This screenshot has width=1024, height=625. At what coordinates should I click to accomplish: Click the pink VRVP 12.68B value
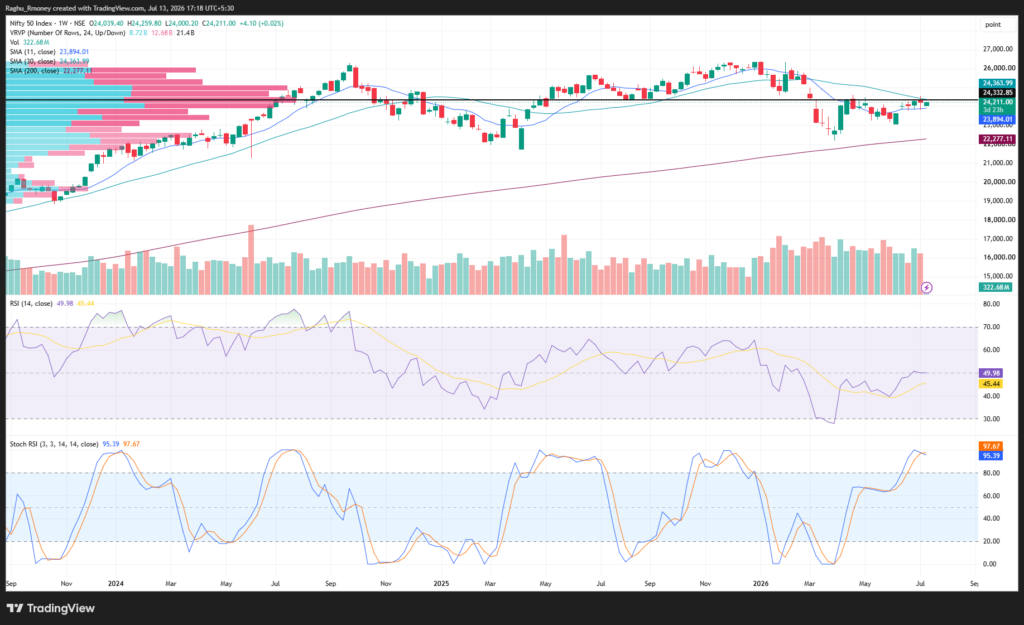coord(161,33)
